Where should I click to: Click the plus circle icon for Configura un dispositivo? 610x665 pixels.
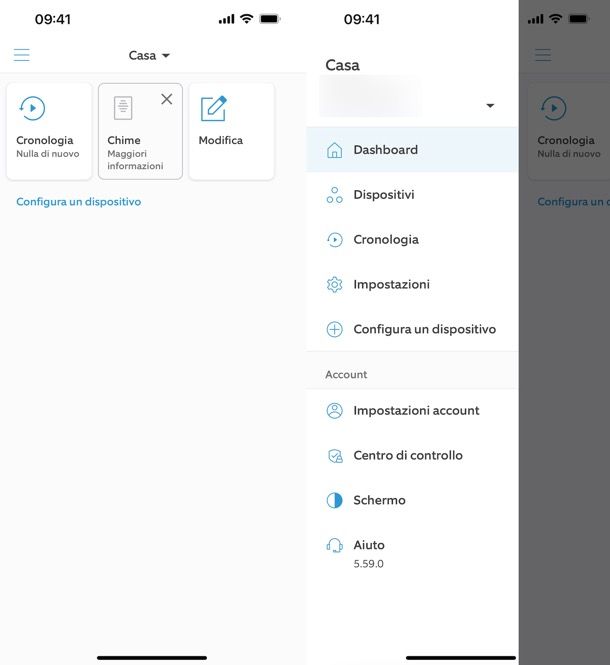(x=334, y=330)
